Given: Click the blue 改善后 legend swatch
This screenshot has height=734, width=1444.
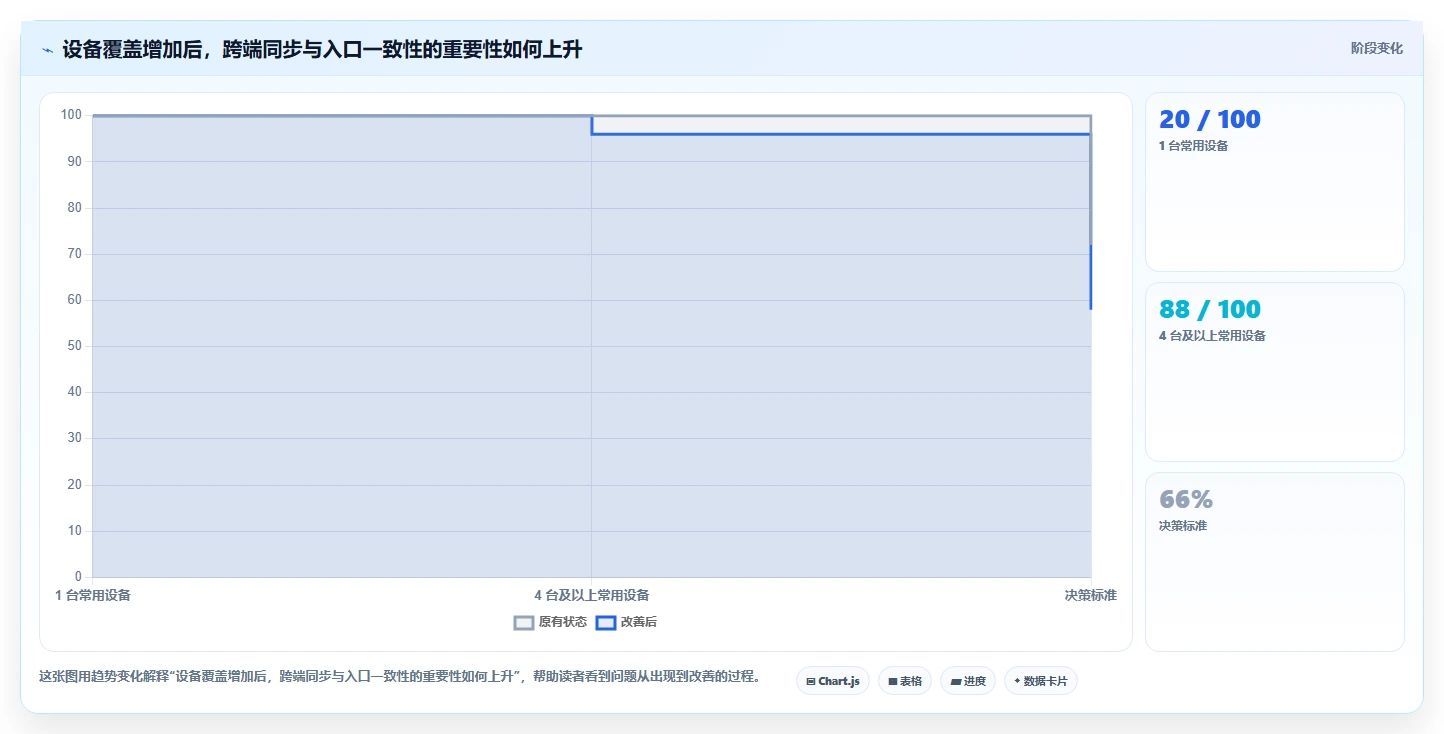Looking at the screenshot, I should pyautogui.click(x=605, y=622).
